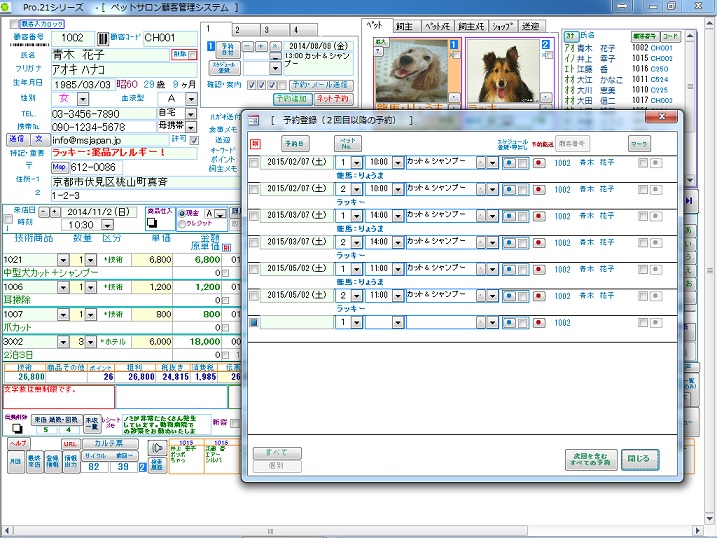Open the 母携帯 phone type dropdown
The width and height of the screenshot is (717, 538).
[191, 127]
